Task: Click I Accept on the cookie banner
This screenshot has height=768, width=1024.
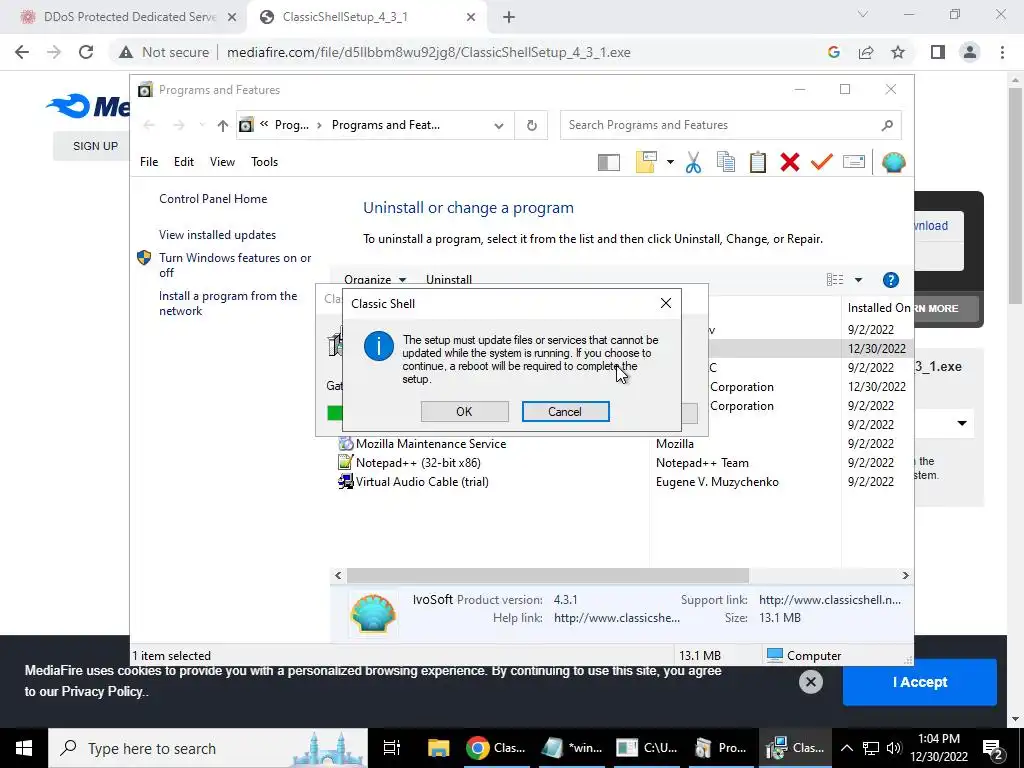Action: [920, 682]
